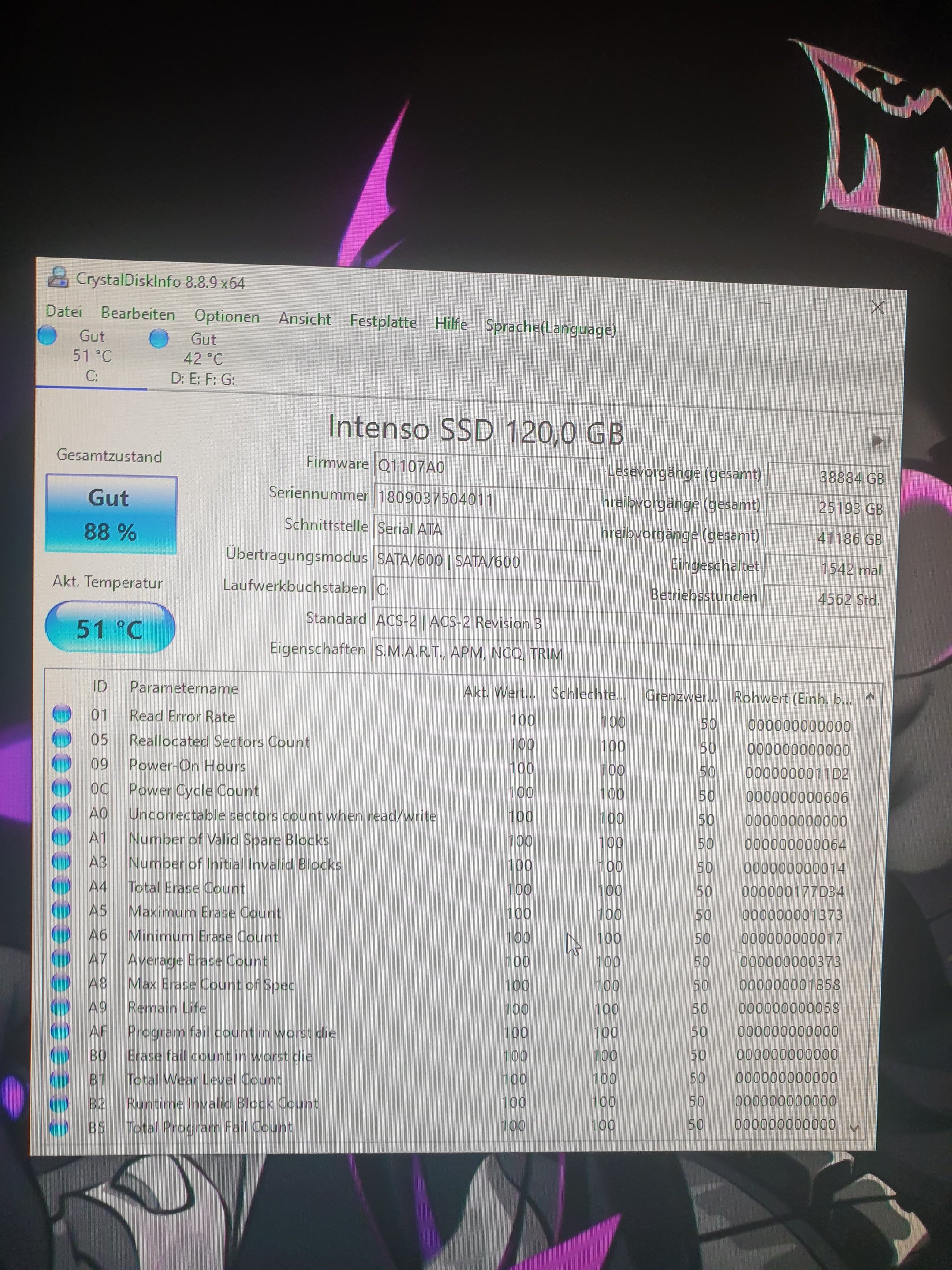This screenshot has height=1270, width=952.
Task: Click the Gut 88 % health status button
Action: pos(111,515)
